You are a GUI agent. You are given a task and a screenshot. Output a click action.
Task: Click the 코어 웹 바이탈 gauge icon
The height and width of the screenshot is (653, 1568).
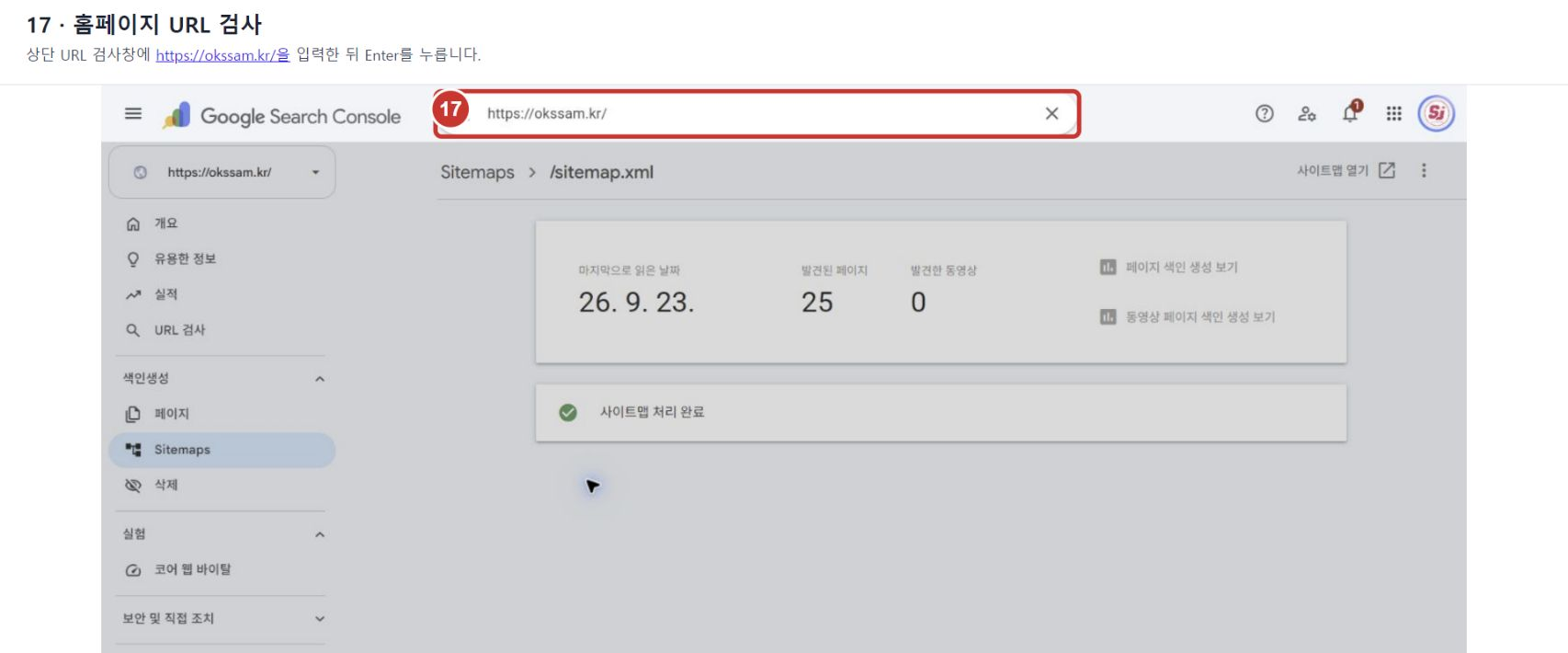point(133,570)
